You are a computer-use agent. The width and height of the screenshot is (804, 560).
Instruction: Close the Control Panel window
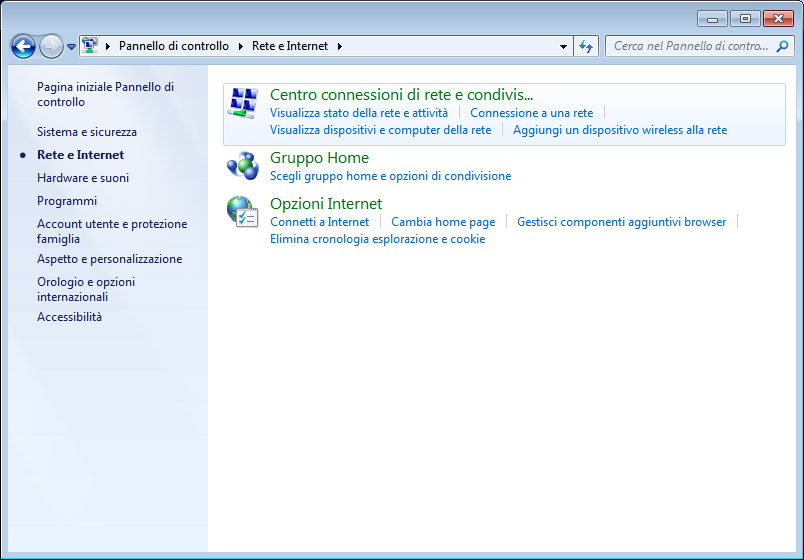(x=778, y=19)
